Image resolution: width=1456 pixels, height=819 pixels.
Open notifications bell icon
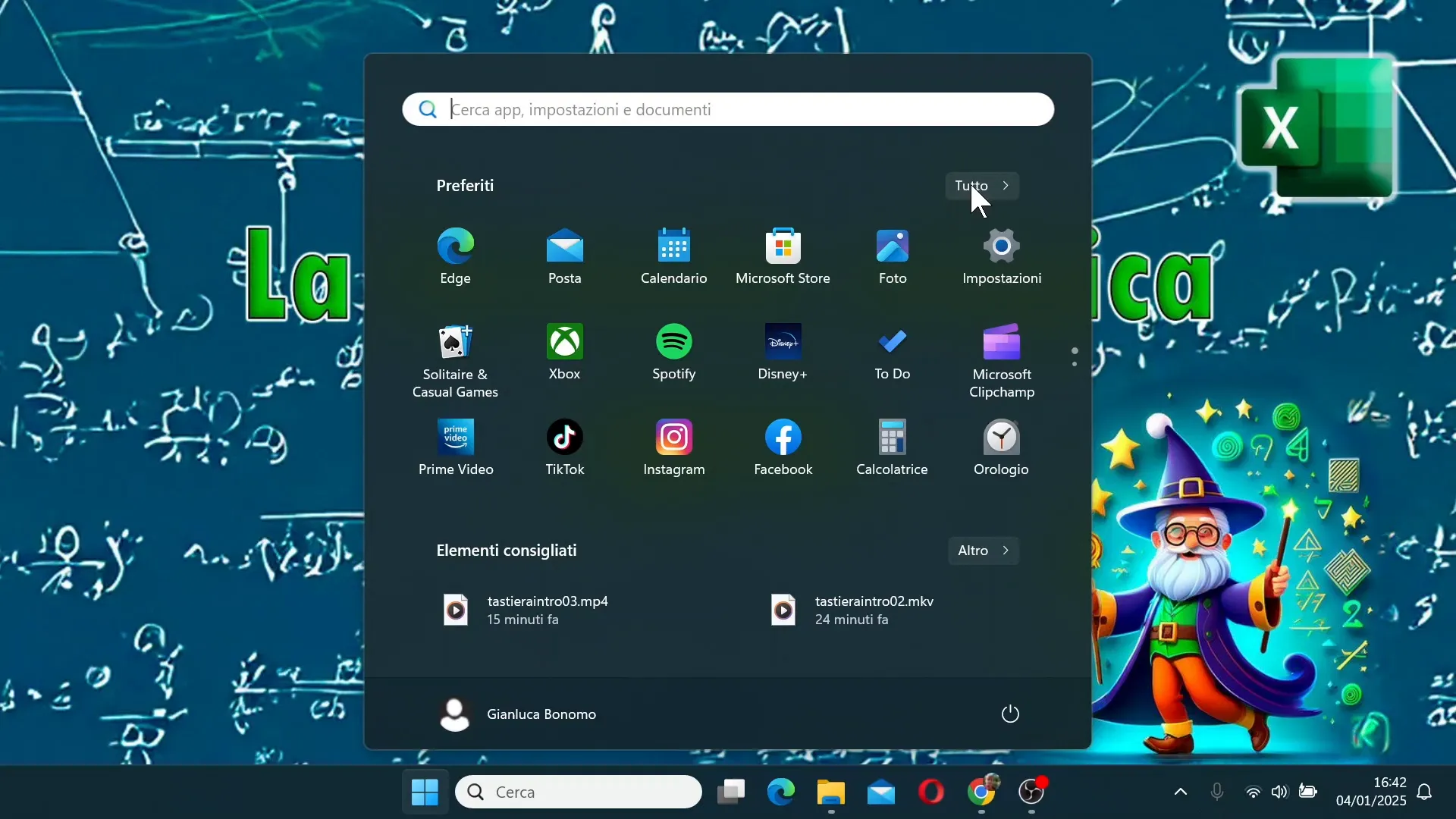[x=1425, y=792]
